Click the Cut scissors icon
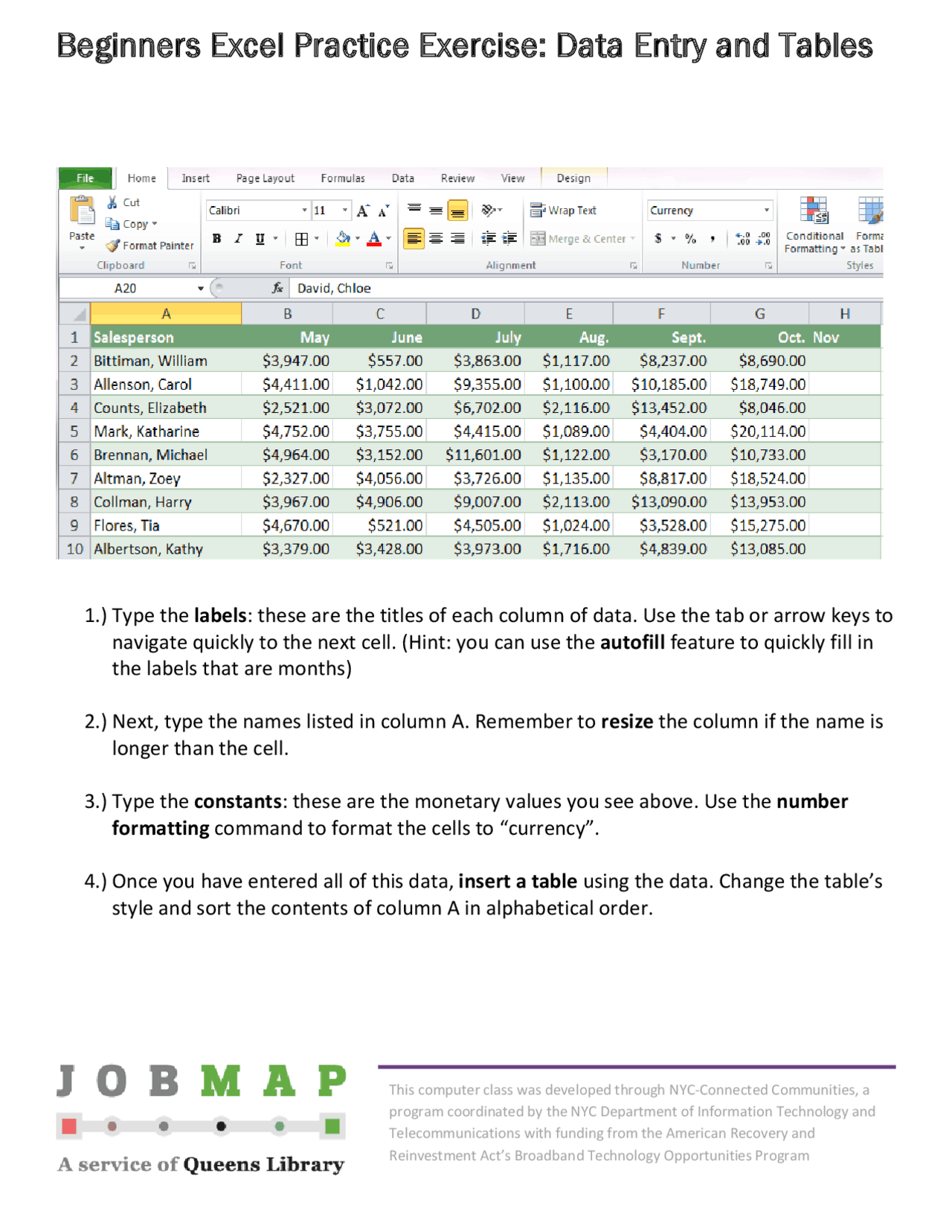This screenshot has height=1232, width=952. pyautogui.click(x=112, y=202)
